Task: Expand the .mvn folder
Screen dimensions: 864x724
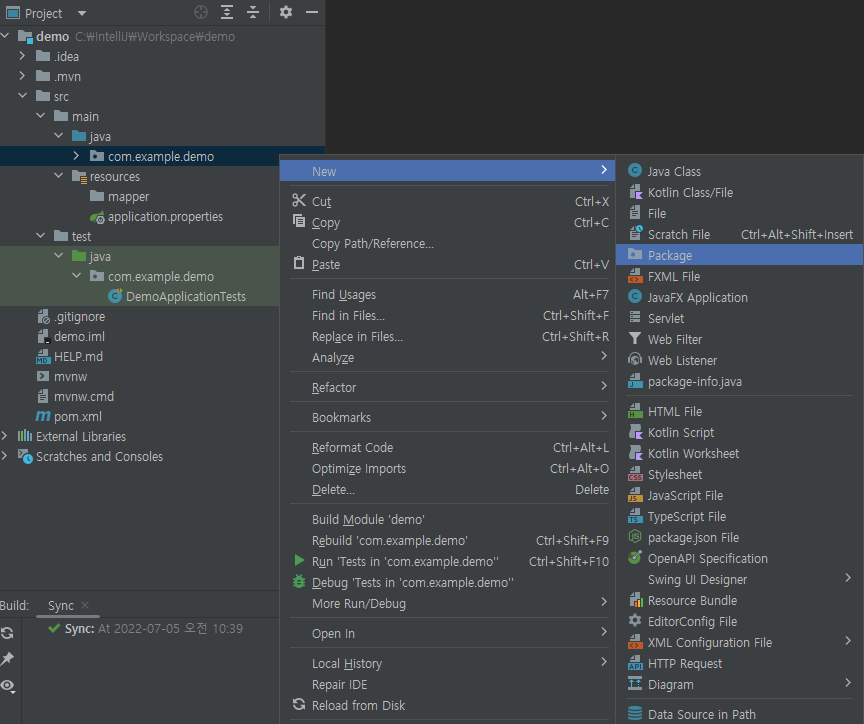Action: coord(22,75)
